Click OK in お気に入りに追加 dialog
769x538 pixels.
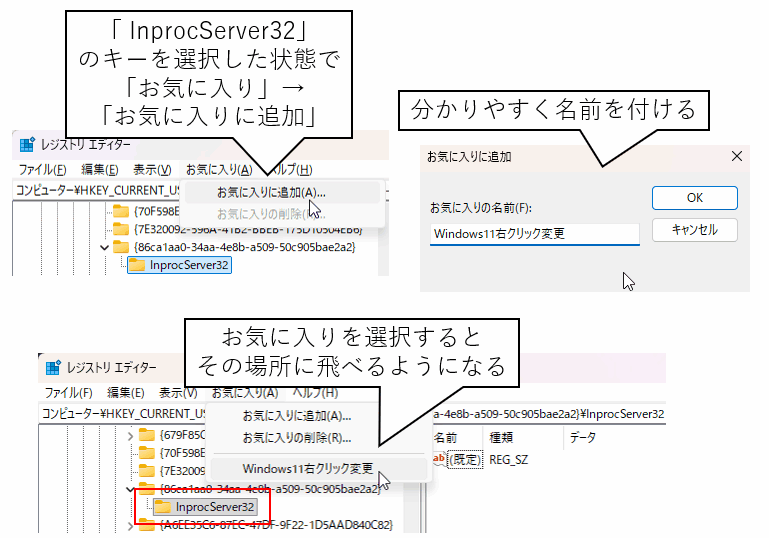coord(694,198)
